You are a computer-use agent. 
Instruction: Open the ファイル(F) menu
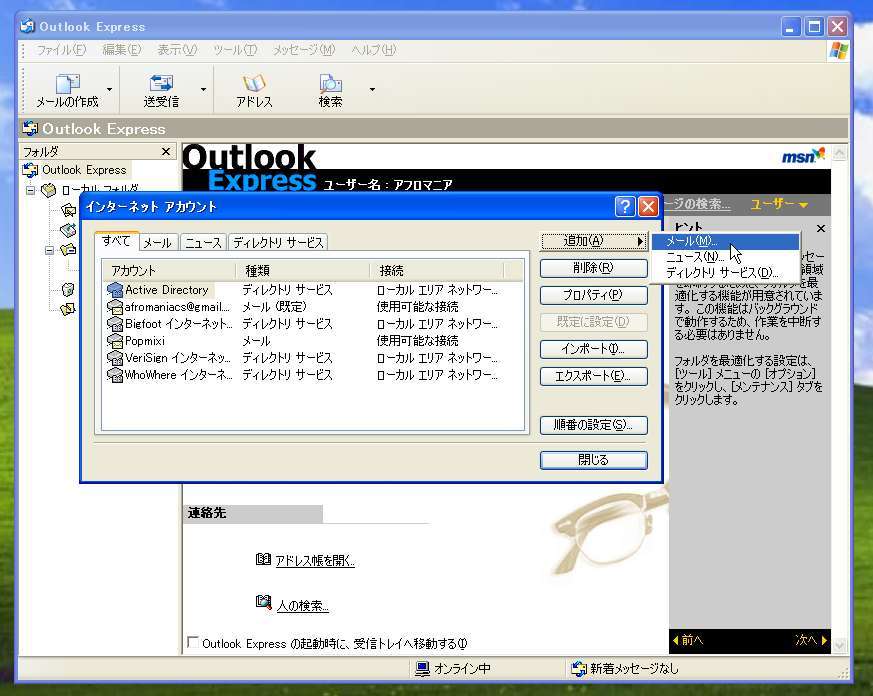[x=61, y=50]
